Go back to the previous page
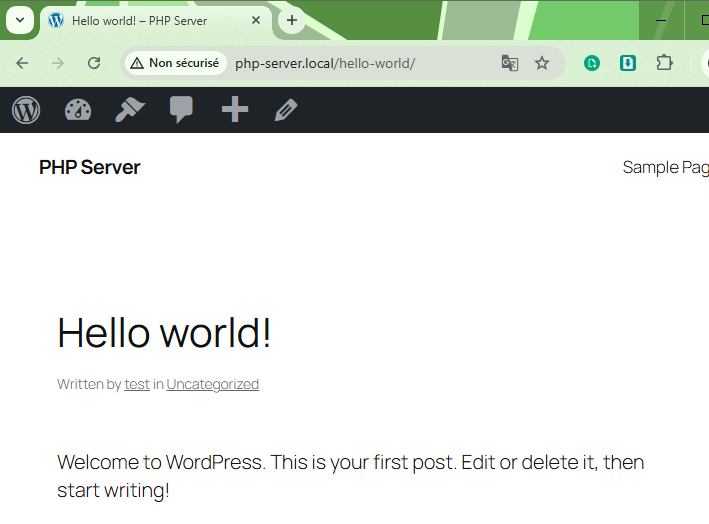Image resolution: width=709 pixels, height=524 pixels. point(22,63)
